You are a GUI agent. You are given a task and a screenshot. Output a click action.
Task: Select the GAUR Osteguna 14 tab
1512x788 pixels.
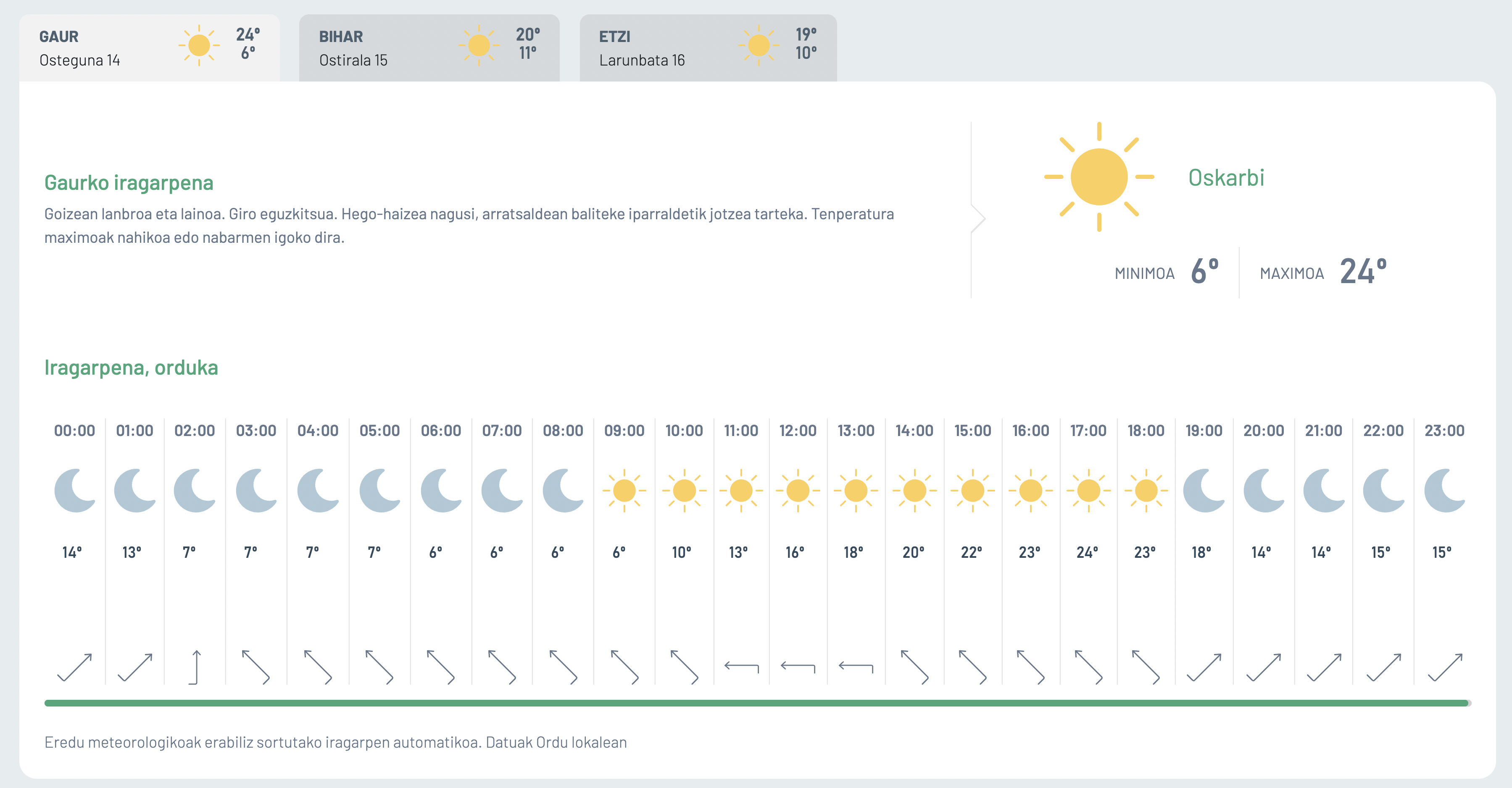tap(149, 47)
